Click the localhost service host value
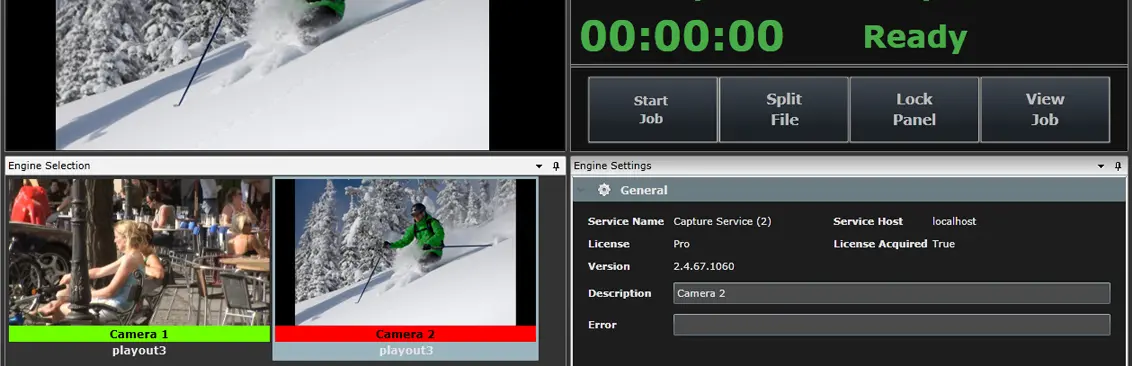The image size is (1132, 366). coord(954,222)
